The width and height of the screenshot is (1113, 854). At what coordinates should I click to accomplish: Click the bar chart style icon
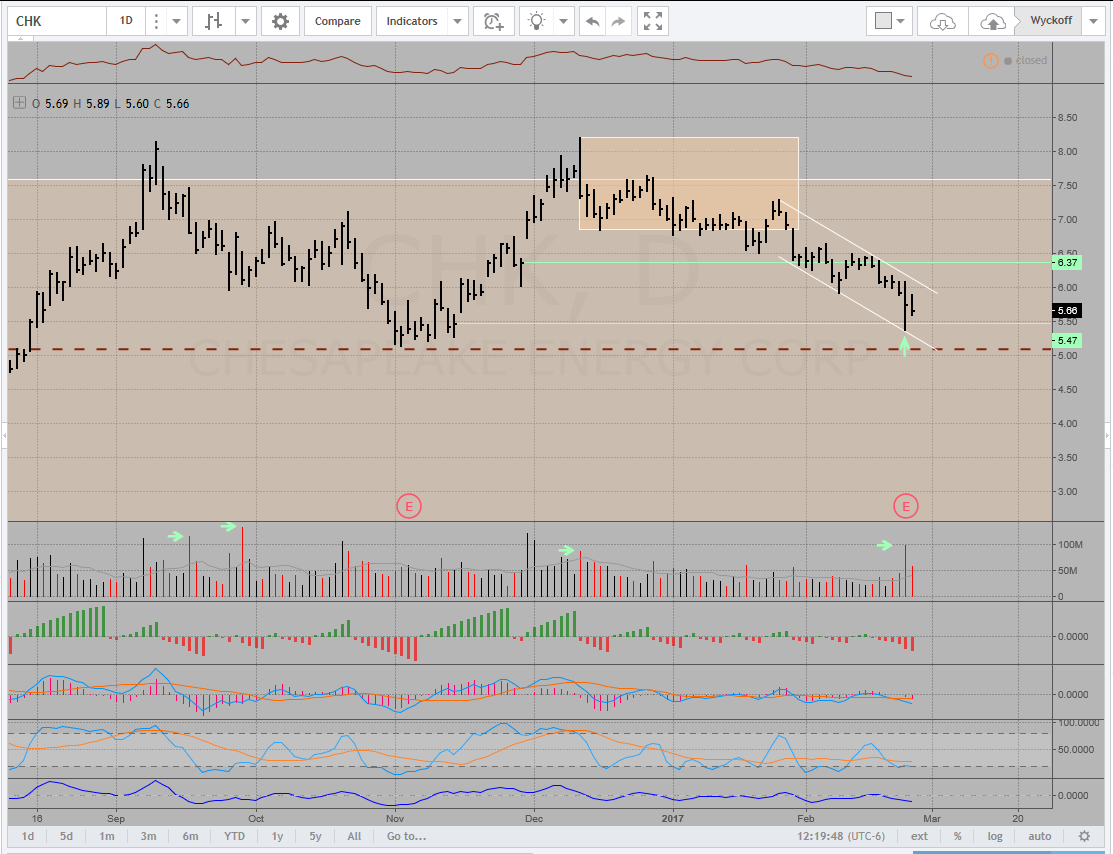click(x=213, y=21)
